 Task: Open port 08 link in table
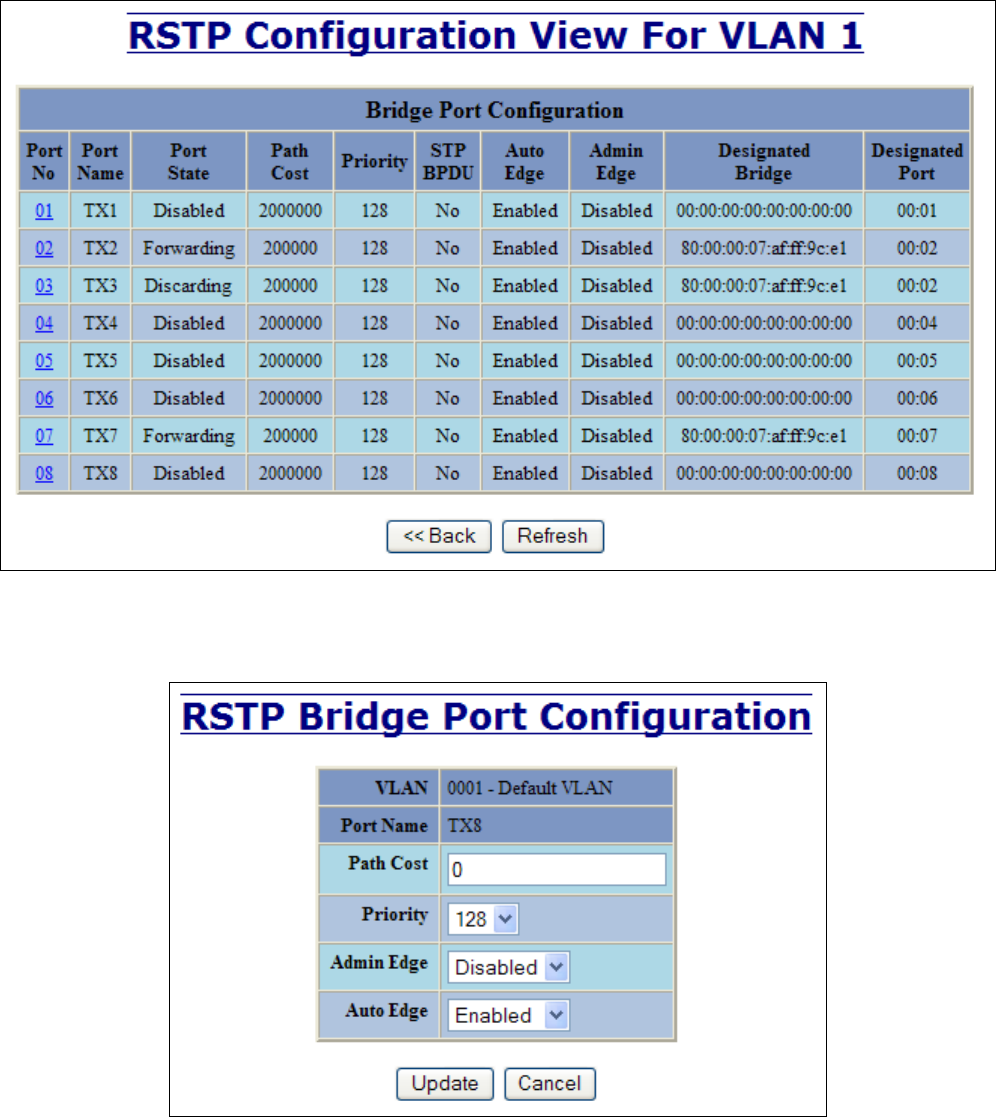pos(44,474)
